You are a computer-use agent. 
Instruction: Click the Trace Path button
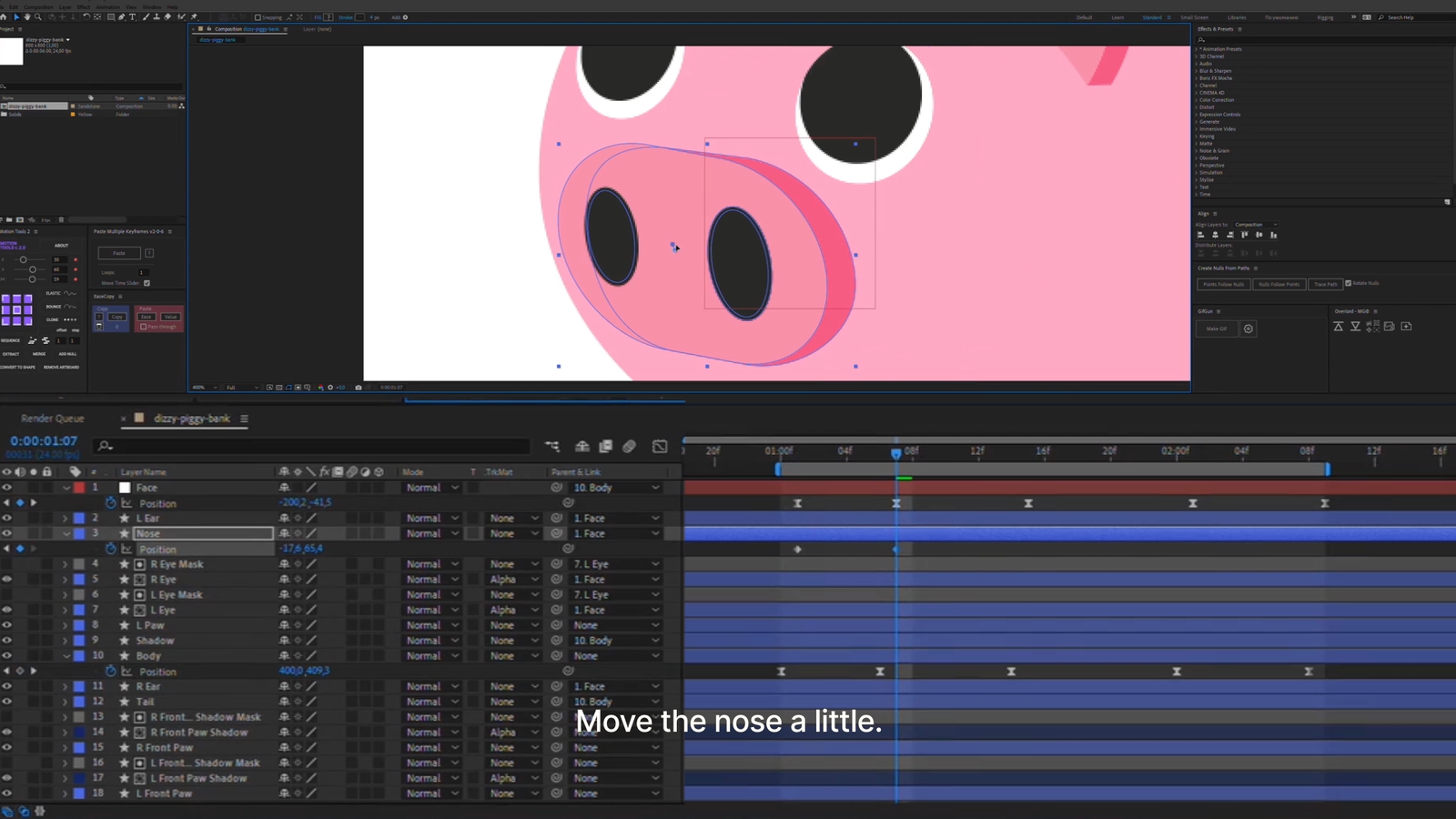click(1326, 284)
